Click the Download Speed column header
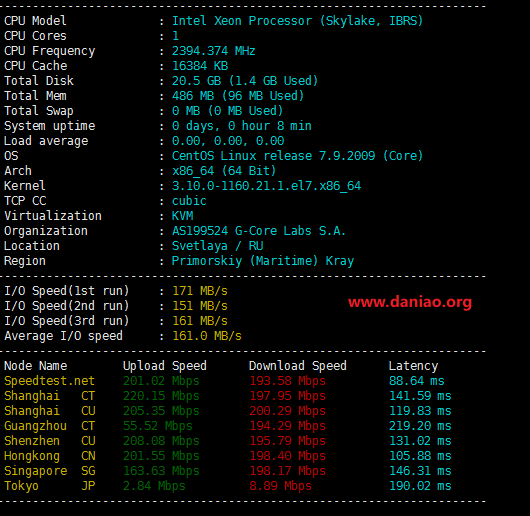The width and height of the screenshot is (530, 516). (298, 366)
